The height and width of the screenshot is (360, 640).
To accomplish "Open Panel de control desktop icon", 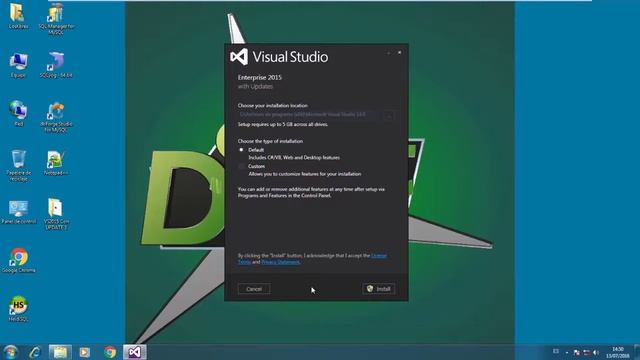I will pyautogui.click(x=18, y=212).
